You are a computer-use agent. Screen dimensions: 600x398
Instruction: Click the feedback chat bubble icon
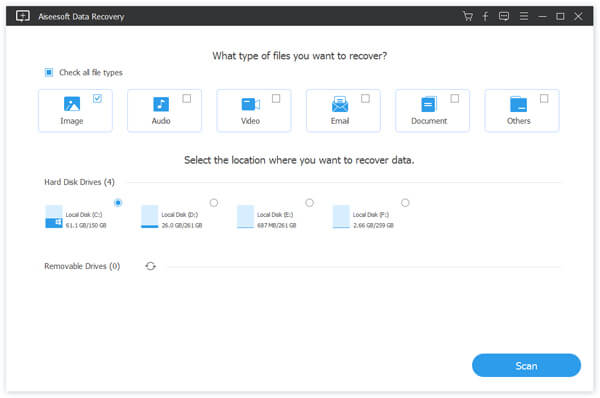[504, 16]
